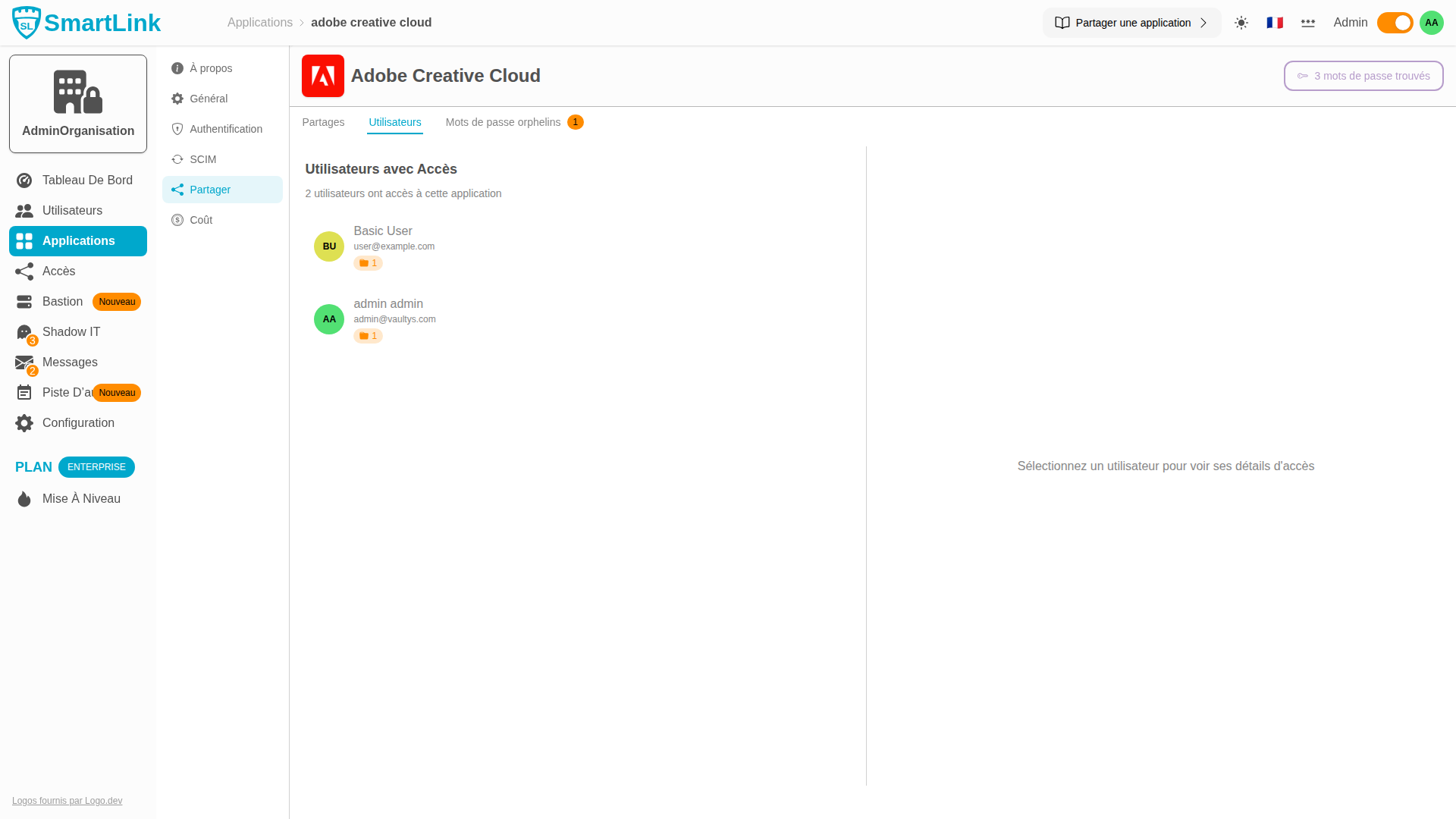Expand Partager une application chevron
The height and width of the screenshot is (819, 1456).
click(1203, 23)
